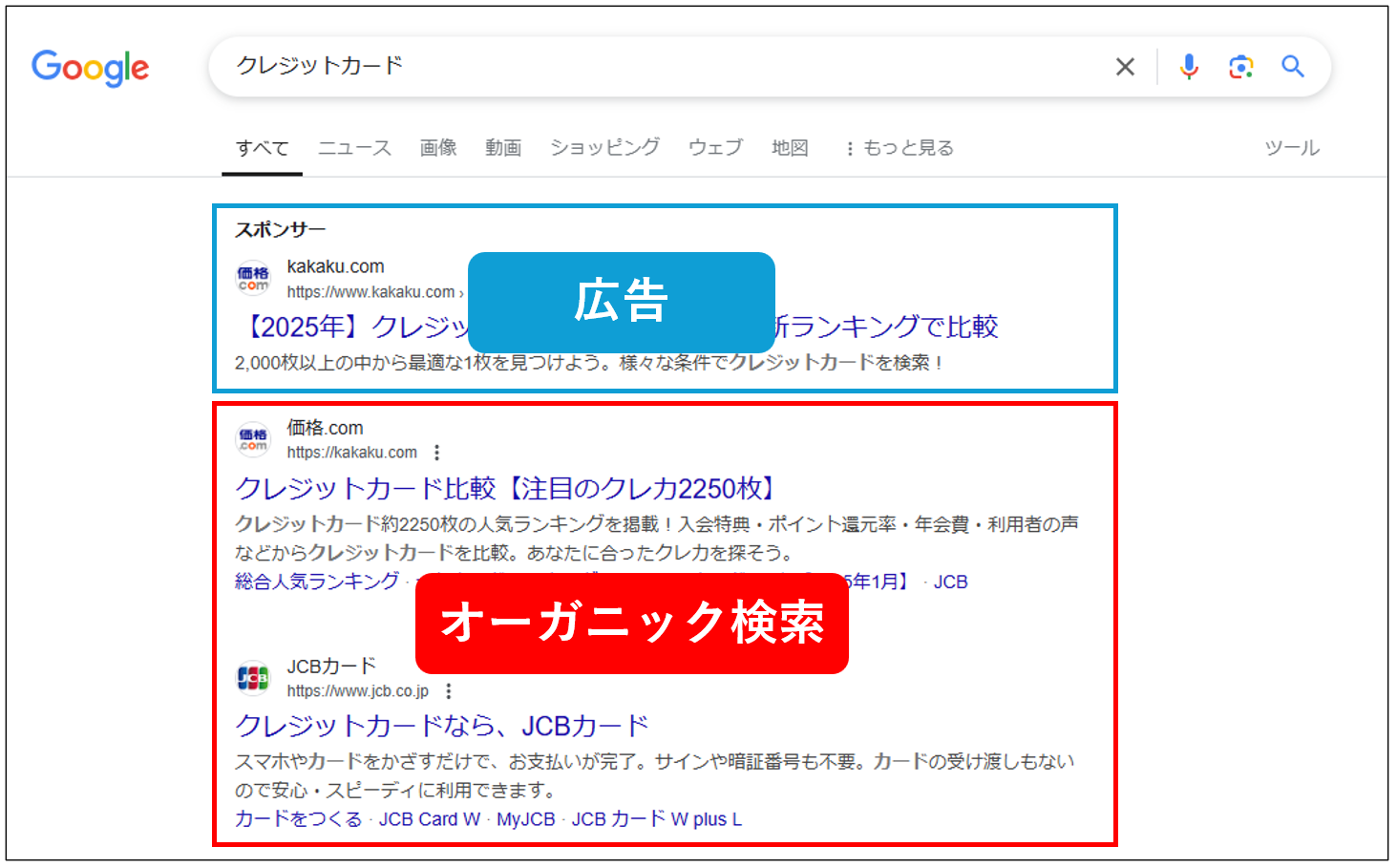Open クレジットカード比較【注目のクレカ2250枚】 link
This screenshot has width=1397, height=868.
click(x=508, y=488)
